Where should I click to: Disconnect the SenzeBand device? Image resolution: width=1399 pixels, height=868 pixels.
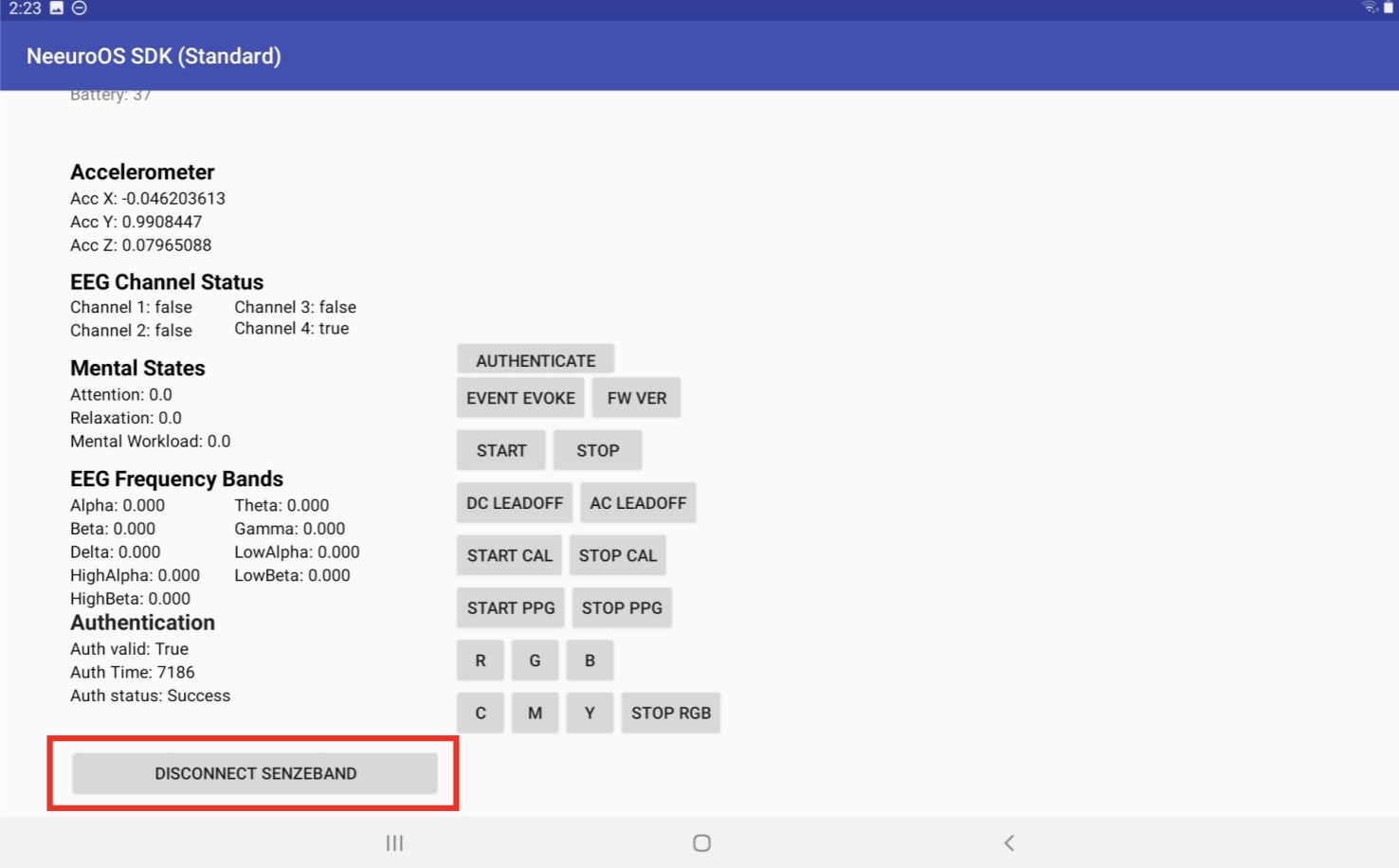(255, 772)
